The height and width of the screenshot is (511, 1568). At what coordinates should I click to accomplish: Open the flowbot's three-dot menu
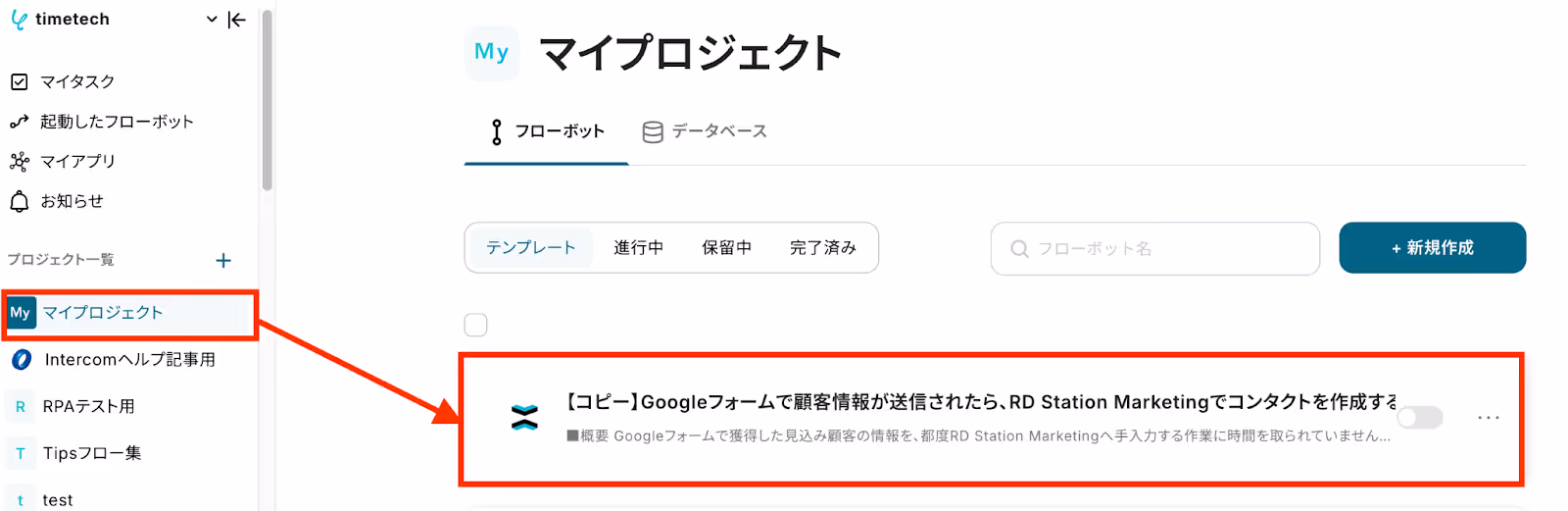pos(1489,418)
